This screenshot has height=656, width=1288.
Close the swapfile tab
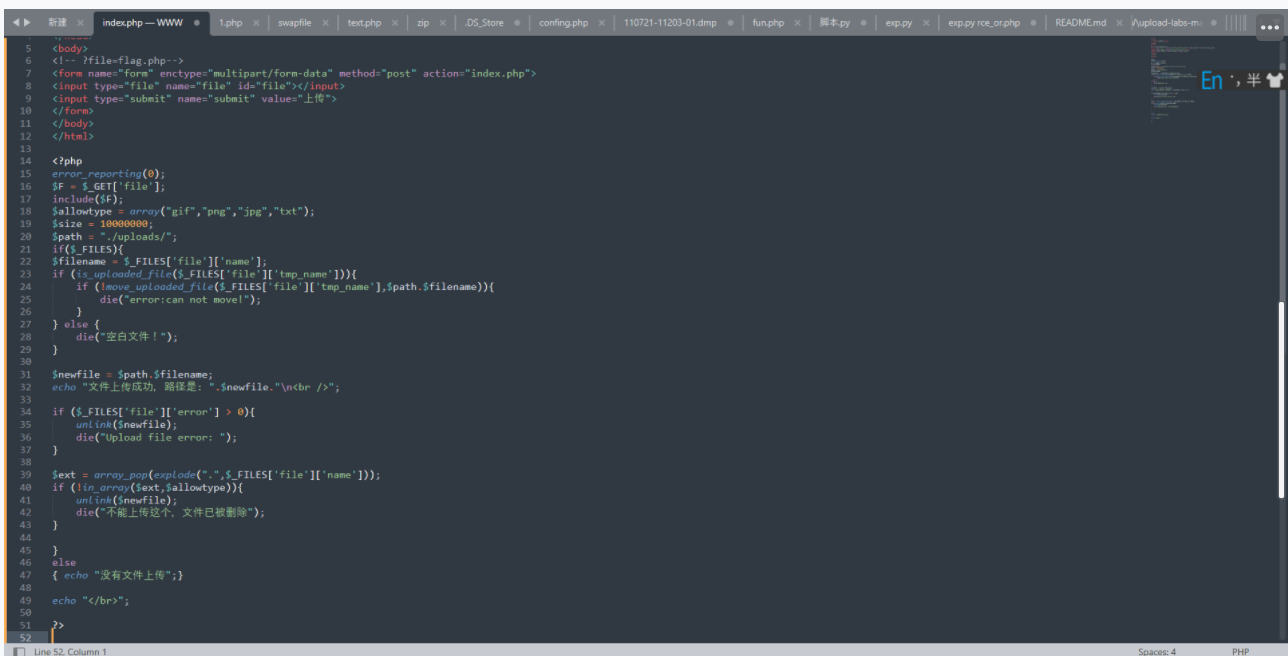(x=326, y=22)
